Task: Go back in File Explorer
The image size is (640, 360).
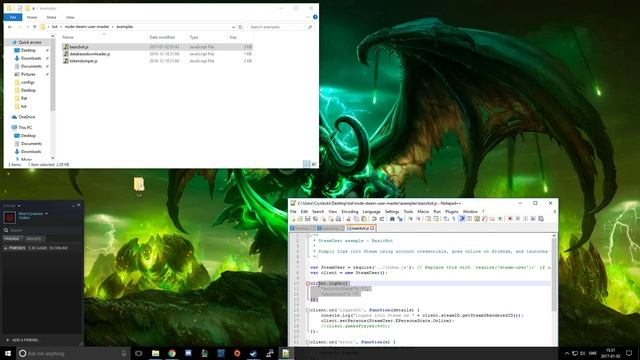Action: pyautogui.click(x=10, y=27)
